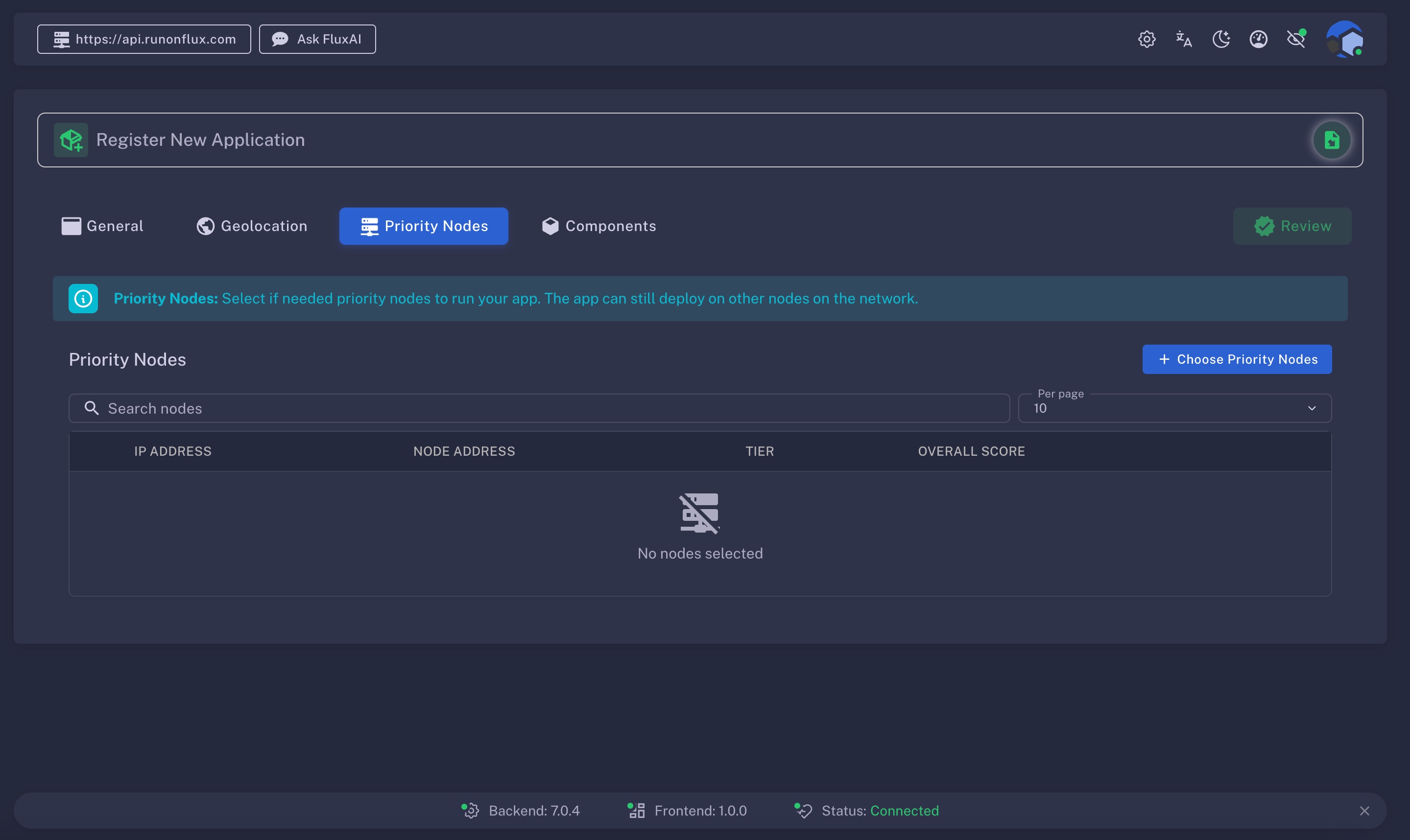Click the Register New Application cube icon
Viewport: 1410px width, 840px height.
tap(71, 140)
